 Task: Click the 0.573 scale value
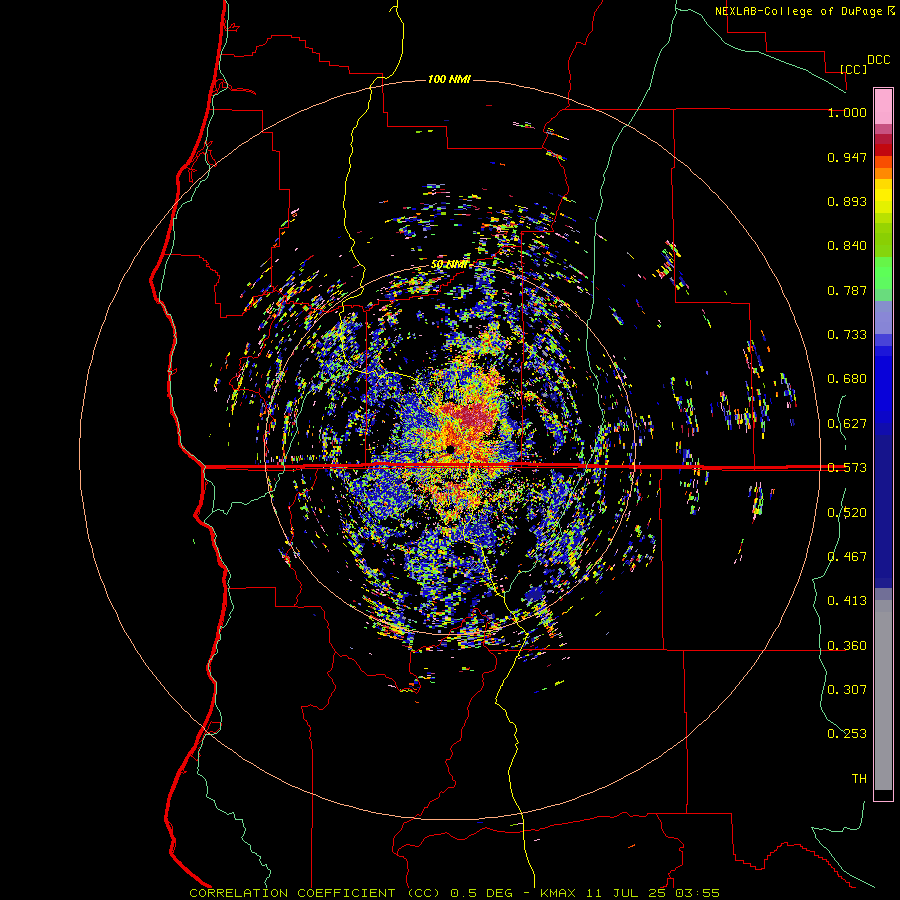[x=847, y=468]
